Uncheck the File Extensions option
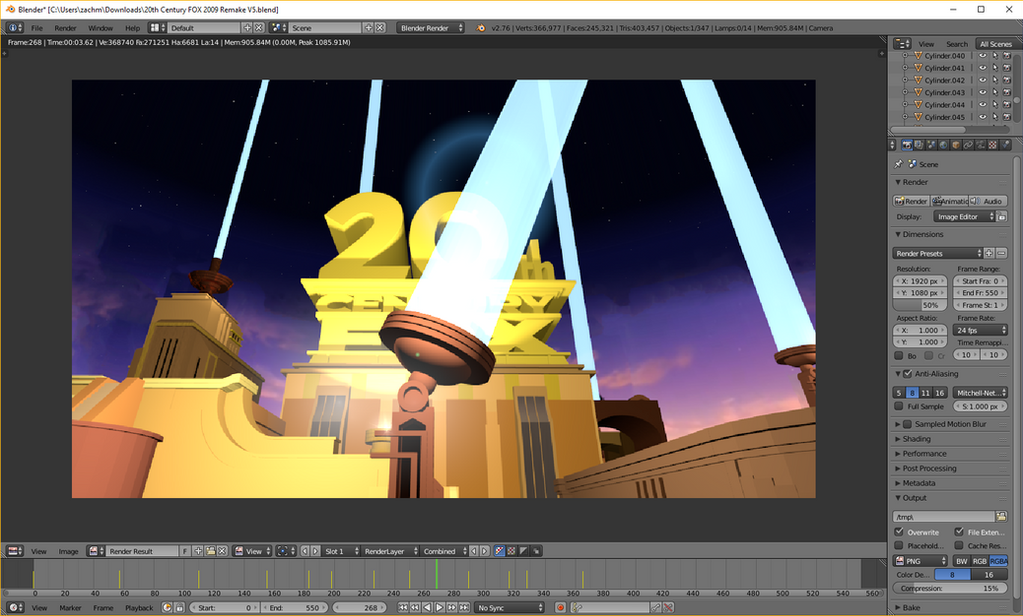This screenshot has width=1023, height=616. [x=959, y=532]
